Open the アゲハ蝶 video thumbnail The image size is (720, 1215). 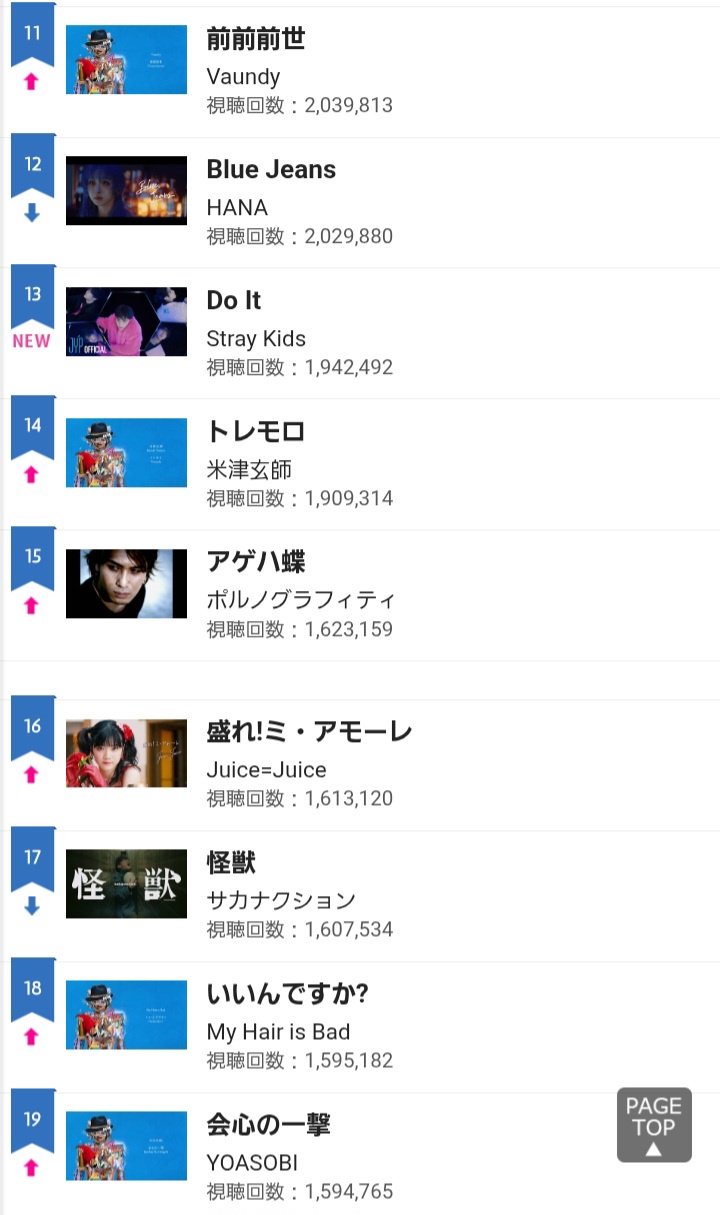(126, 583)
